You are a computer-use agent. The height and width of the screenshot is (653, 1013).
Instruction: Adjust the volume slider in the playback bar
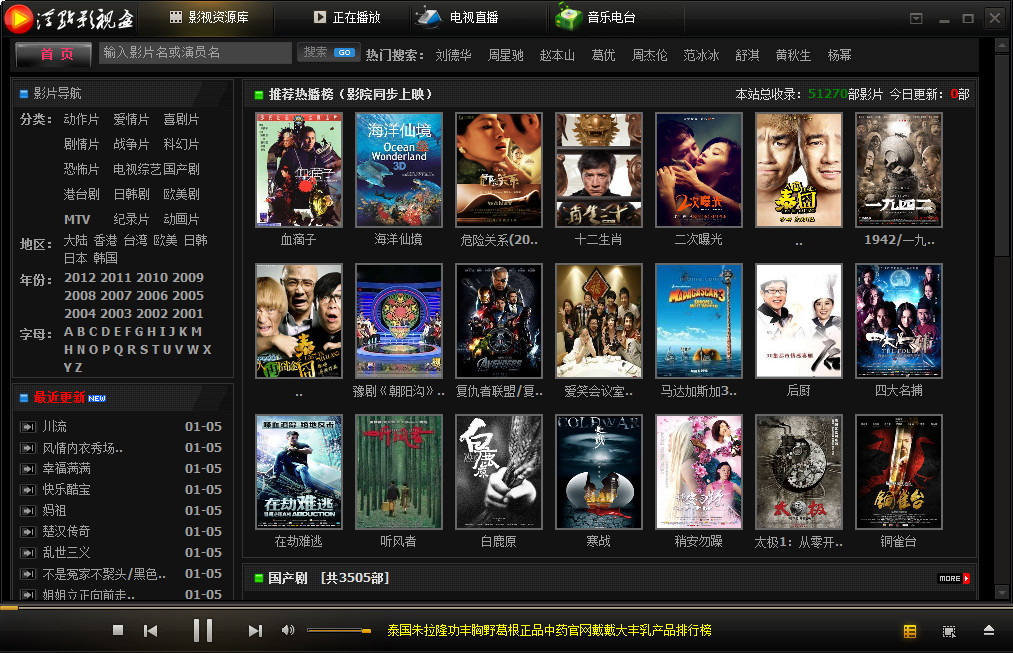(339, 630)
